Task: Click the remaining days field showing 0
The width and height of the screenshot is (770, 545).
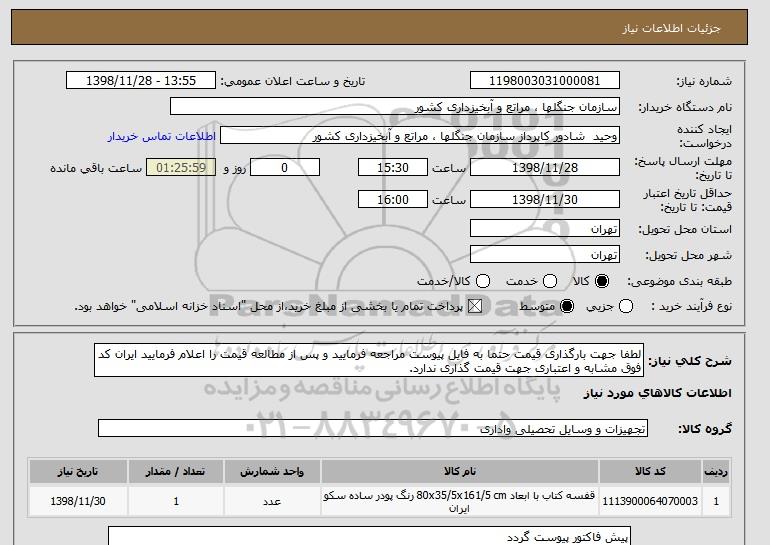Action: pos(285,167)
